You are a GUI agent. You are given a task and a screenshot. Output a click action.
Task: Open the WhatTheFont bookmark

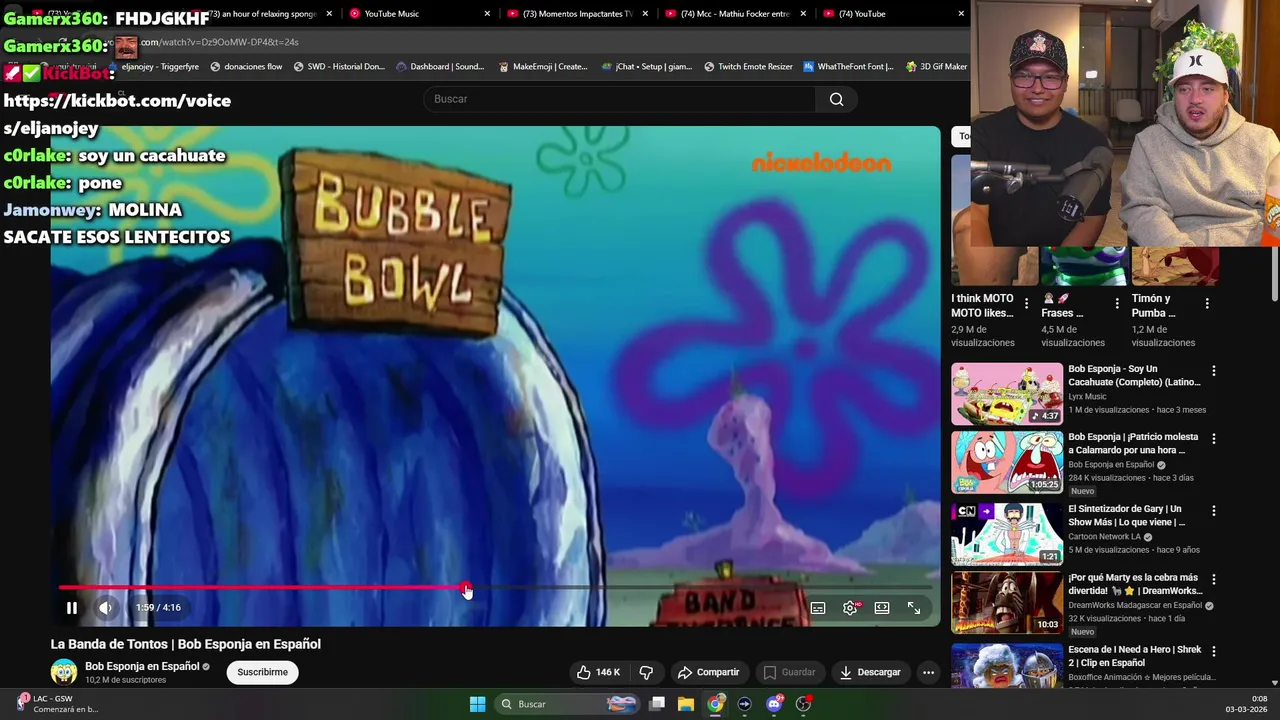tap(848, 67)
